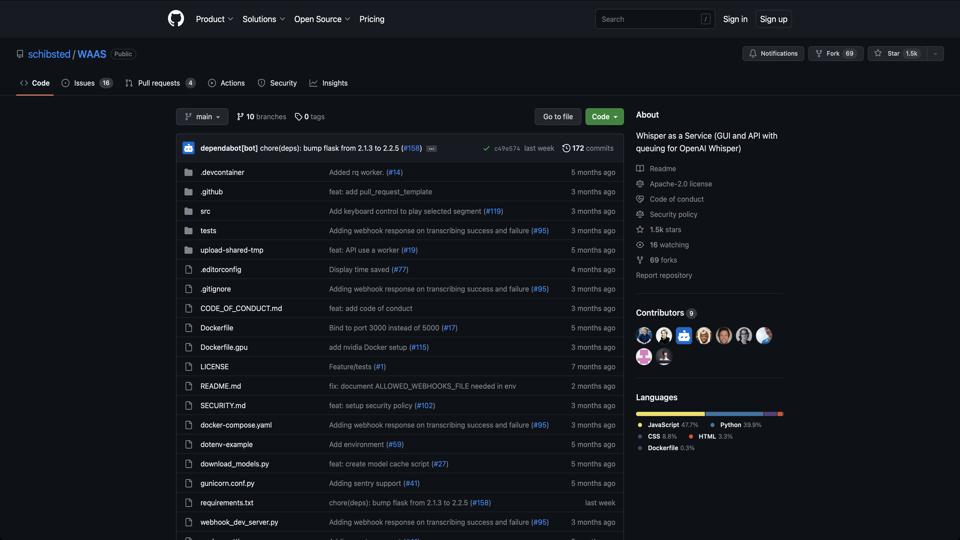Click the dependabot avatar icon in commit bar
Image resolution: width=960 pixels, height=540 pixels.
click(188, 148)
